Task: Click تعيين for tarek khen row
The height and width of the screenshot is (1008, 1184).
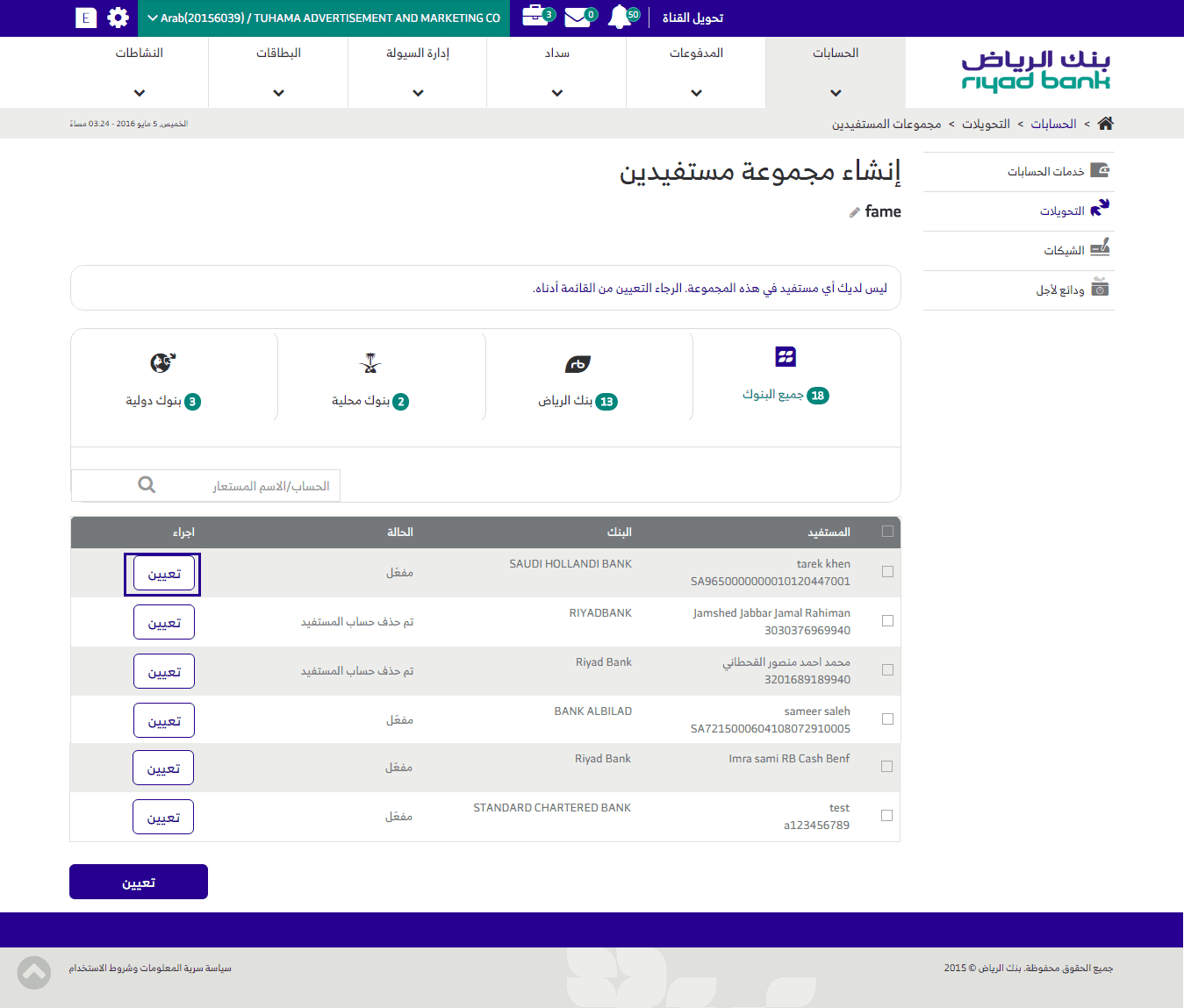Action: 164,574
